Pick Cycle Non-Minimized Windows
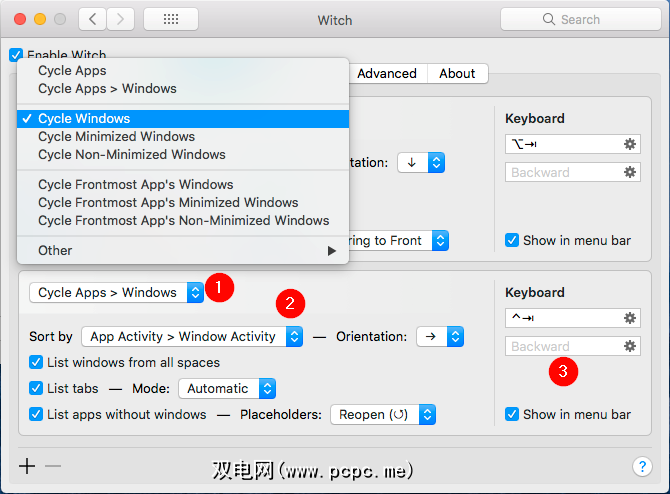Image resolution: width=670 pixels, height=494 pixels. tap(183, 154)
